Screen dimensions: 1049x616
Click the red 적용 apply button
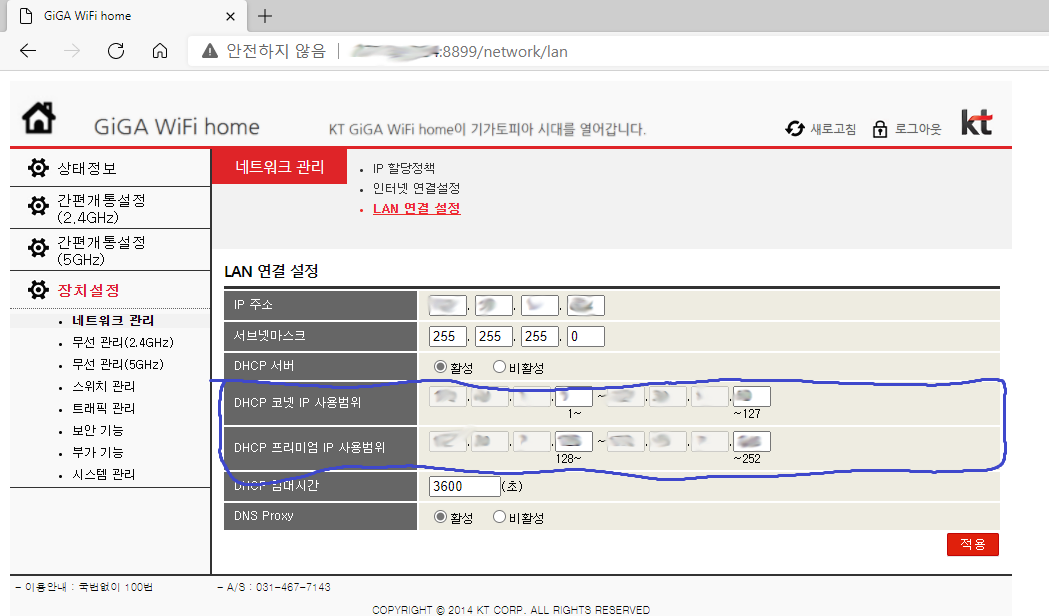pyautogui.click(x=973, y=544)
